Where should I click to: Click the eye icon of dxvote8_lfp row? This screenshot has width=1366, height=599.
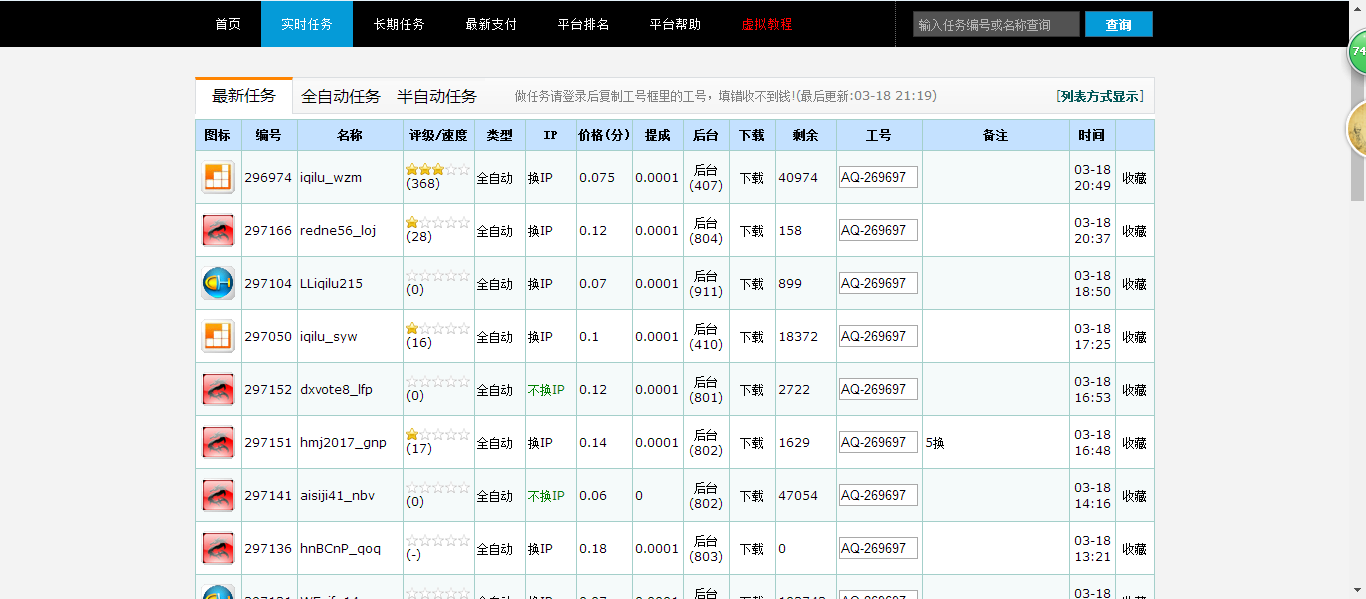pyautogui.click(x=217, y=389)
